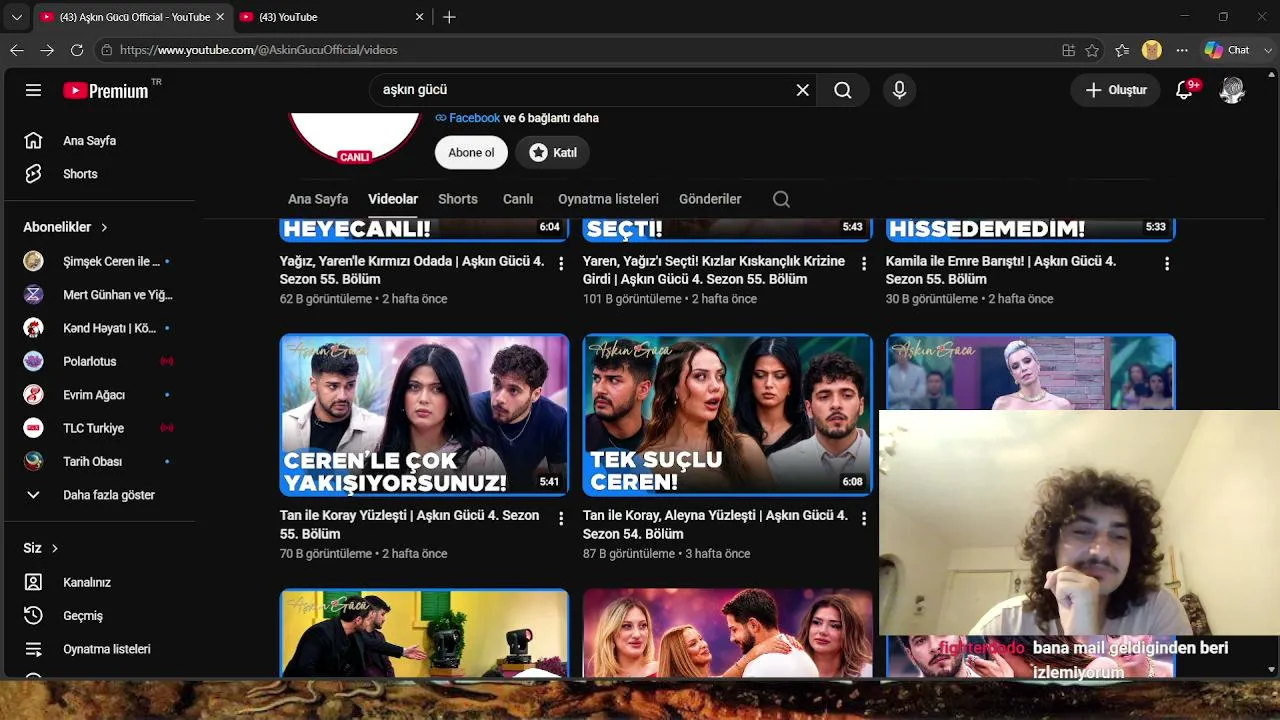Viewport: 1280px width, 720px height.
Task: Open the Gönderiler channel tab
Action: [x=710, y=199]
